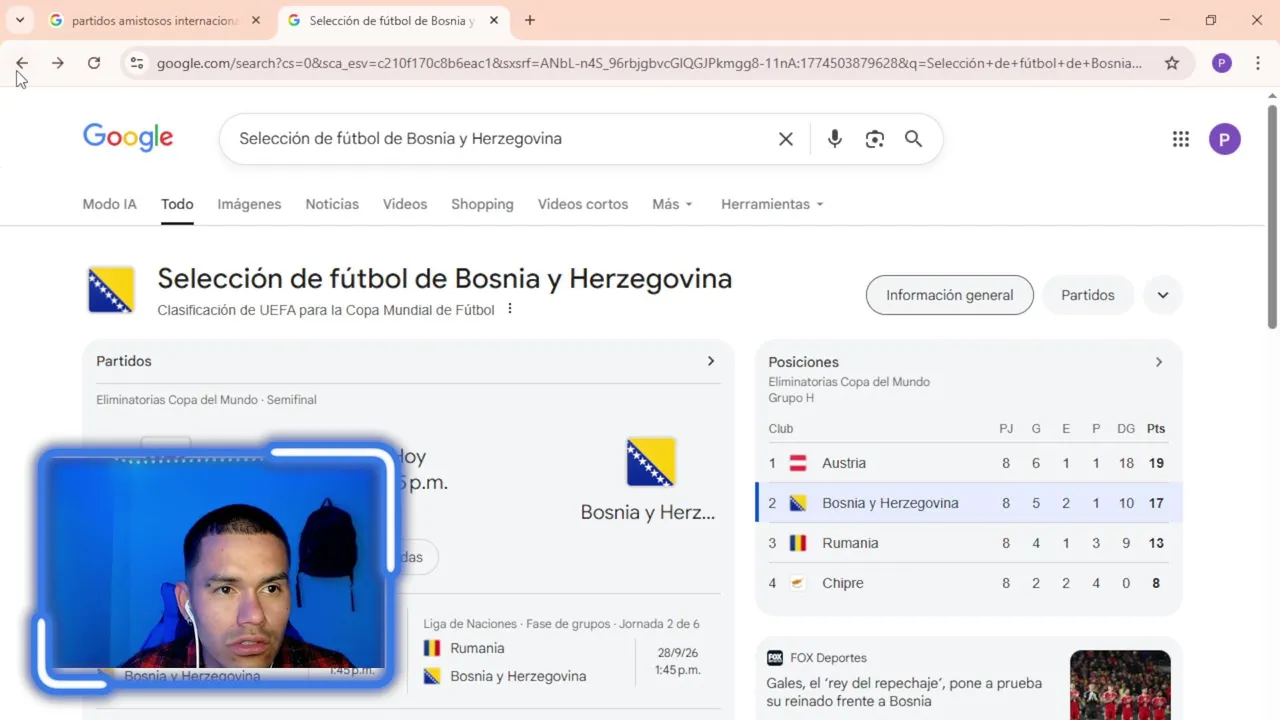
Task: Click the URL in the address bar
Action: [x=649, y=63]
